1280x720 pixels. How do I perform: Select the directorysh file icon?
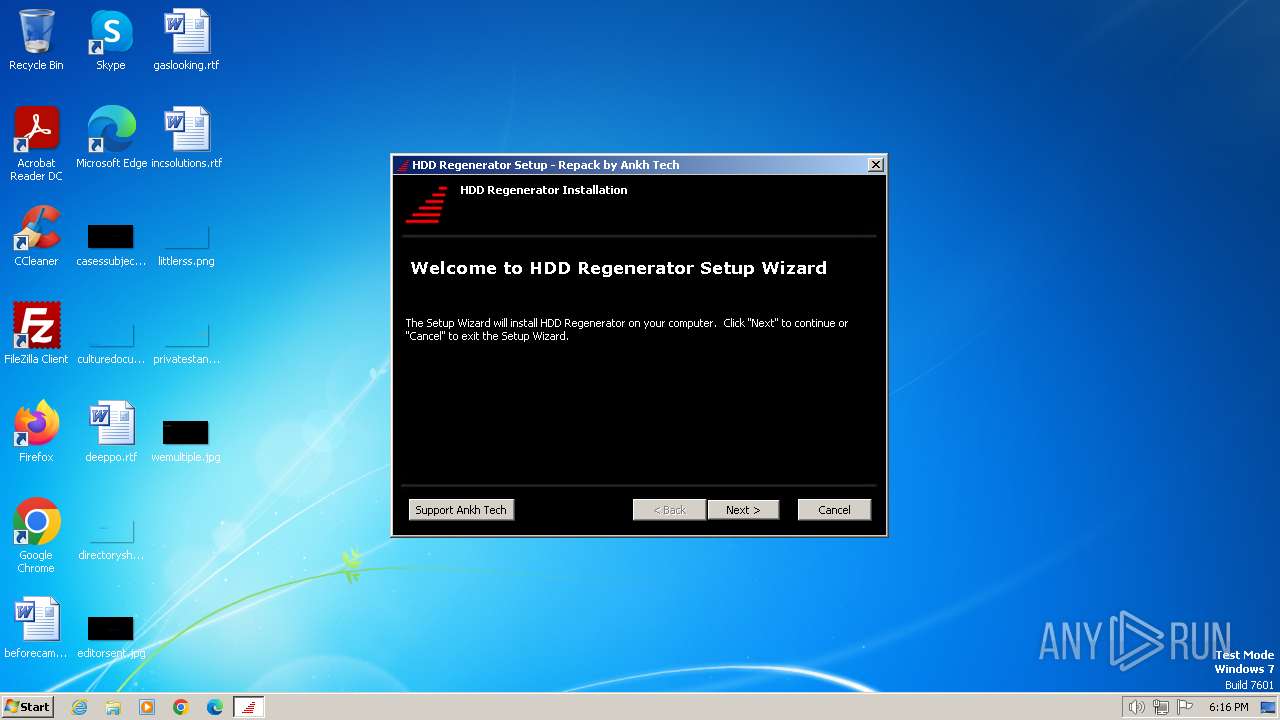[x=111, y=538]
